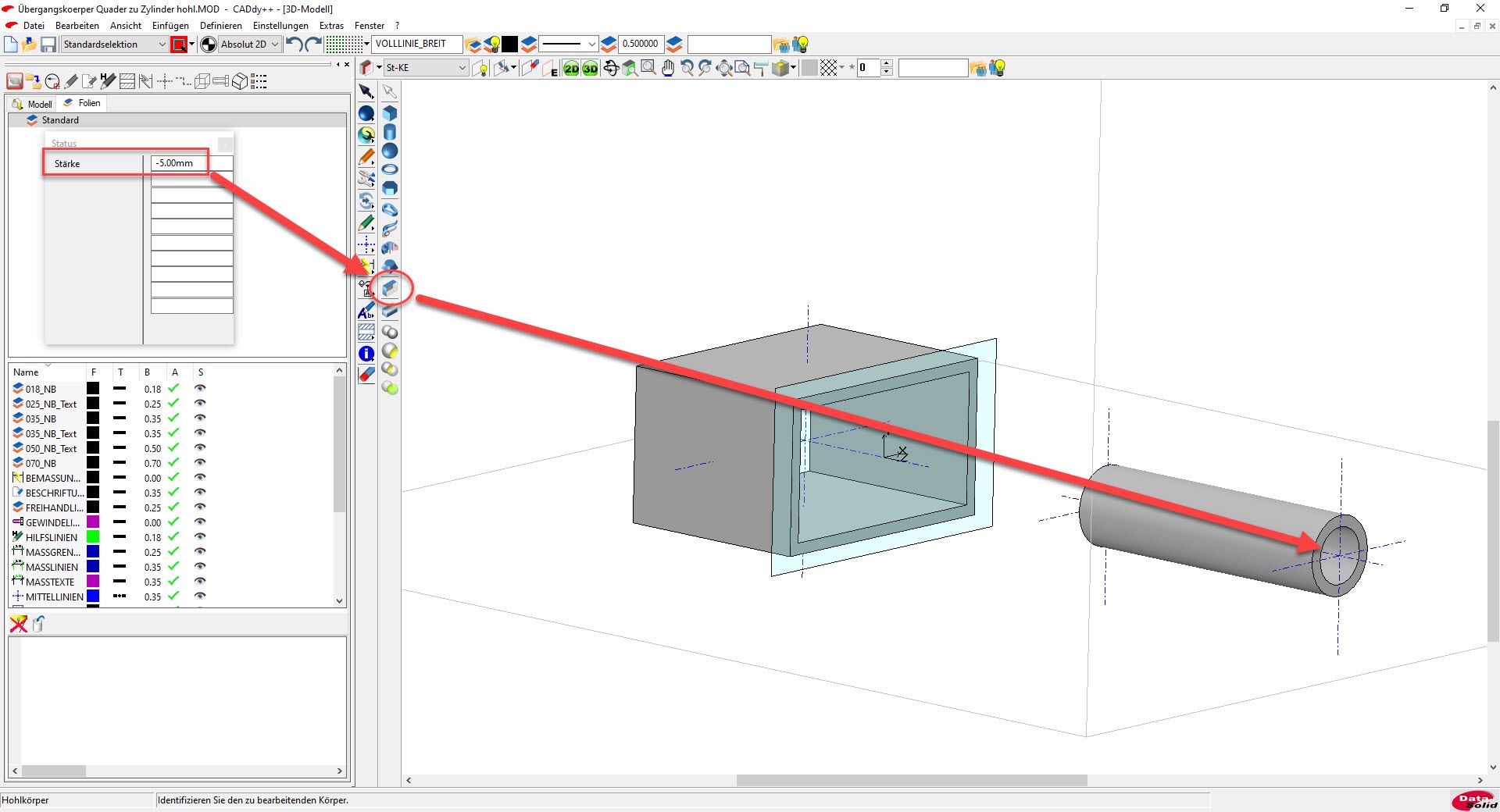The height and width of the screenshot is (812, 1500).
Task: Close the Status panel
Action: (225, 144)
